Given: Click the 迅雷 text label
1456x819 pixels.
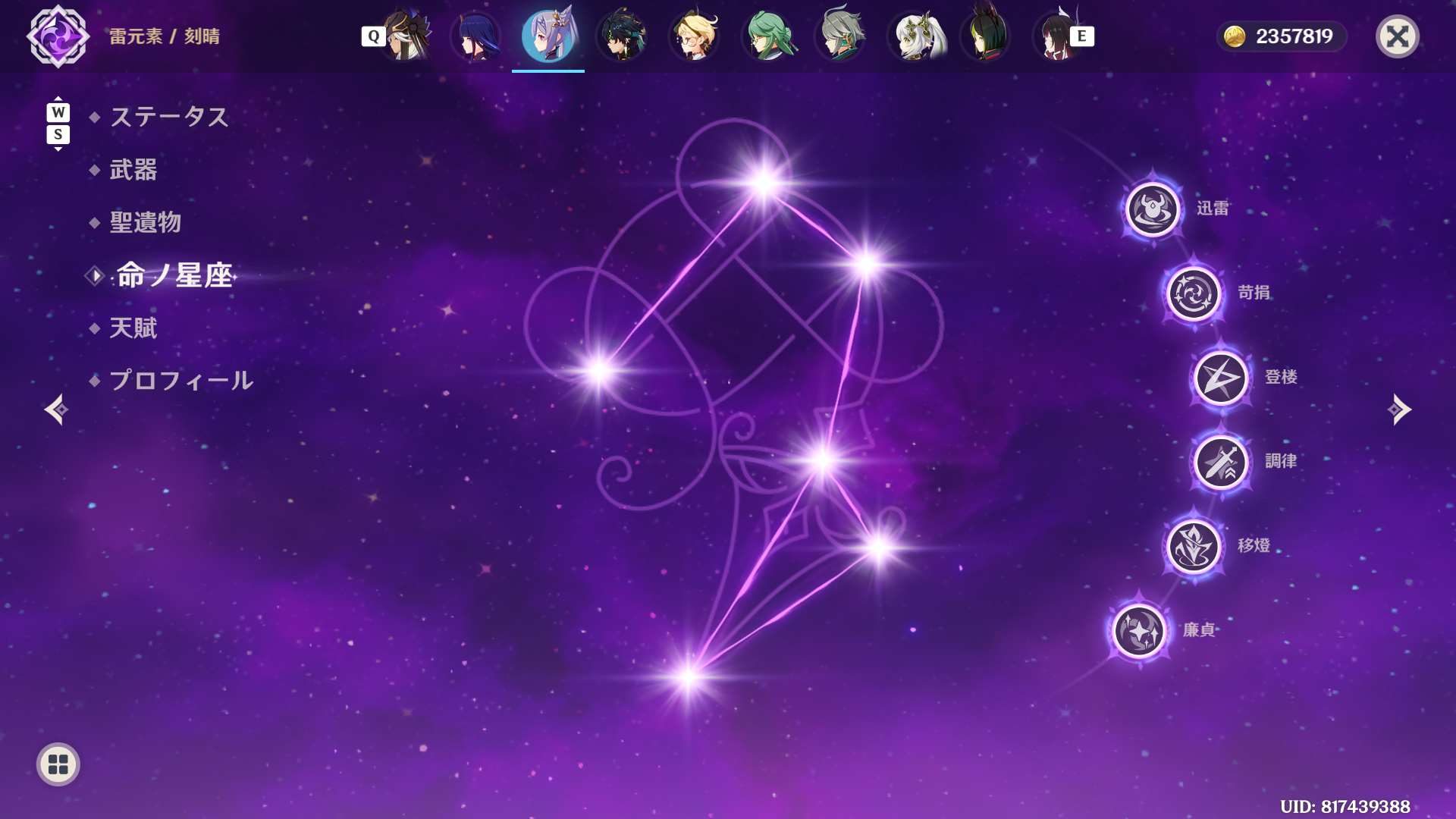Looking at the screenshot, I should (x=1213, y=209).
